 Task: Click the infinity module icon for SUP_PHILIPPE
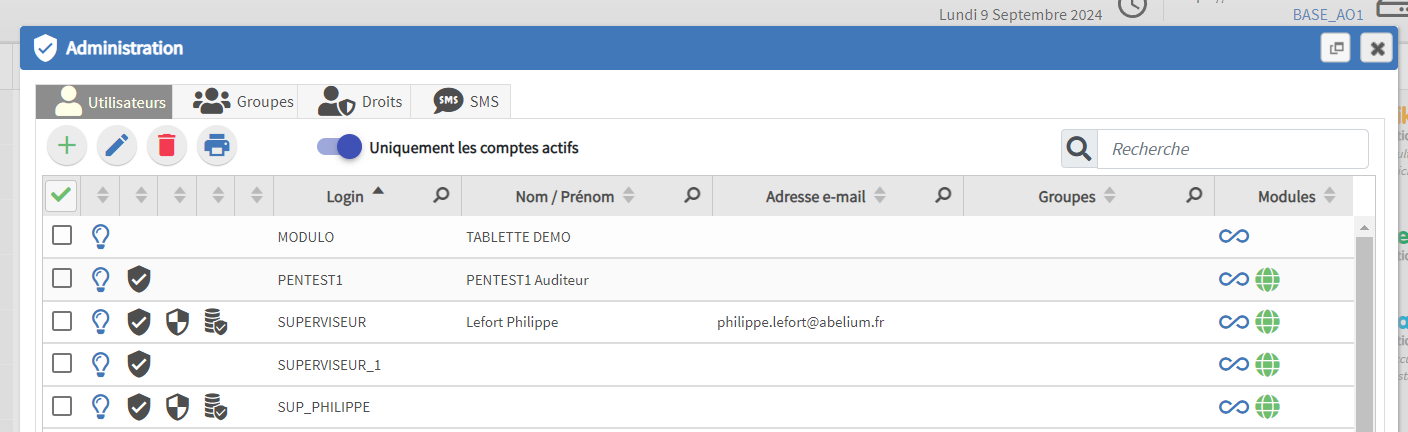[x=1234, y=406]
